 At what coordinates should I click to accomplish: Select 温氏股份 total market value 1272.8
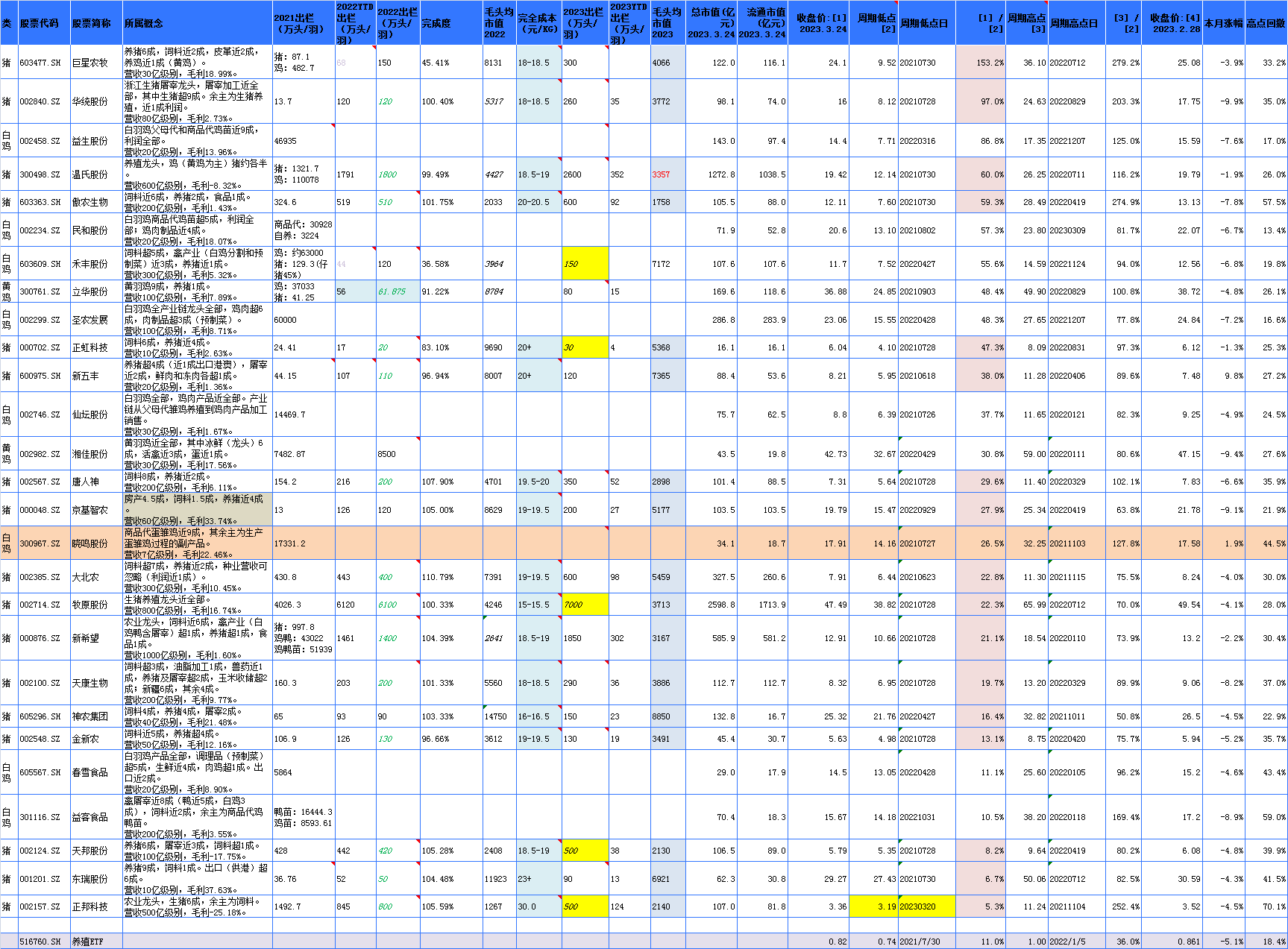click(x=711, y=174)
